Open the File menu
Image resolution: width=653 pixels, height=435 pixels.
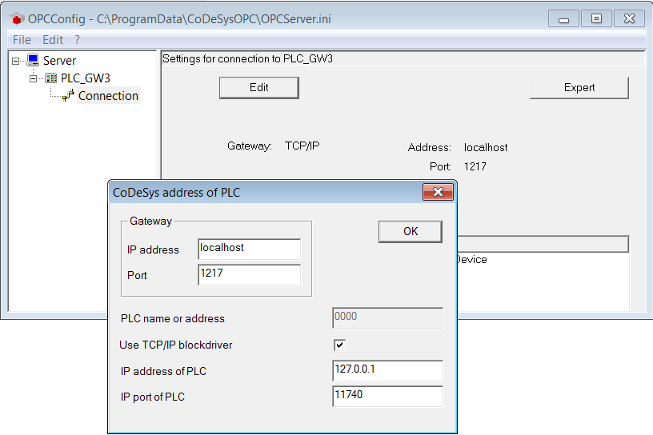click(x=22, y=40)
